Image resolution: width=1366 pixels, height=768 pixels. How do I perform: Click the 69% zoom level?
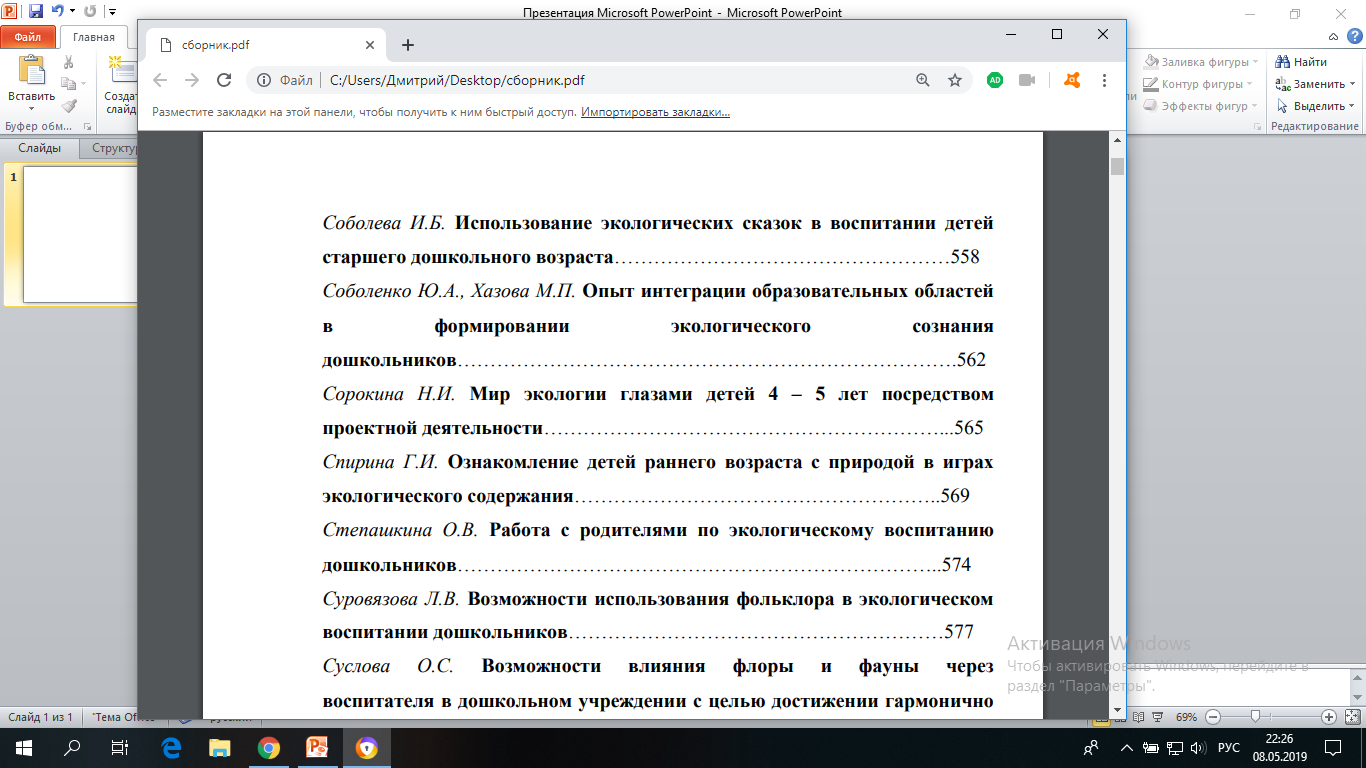(1186, 717)
